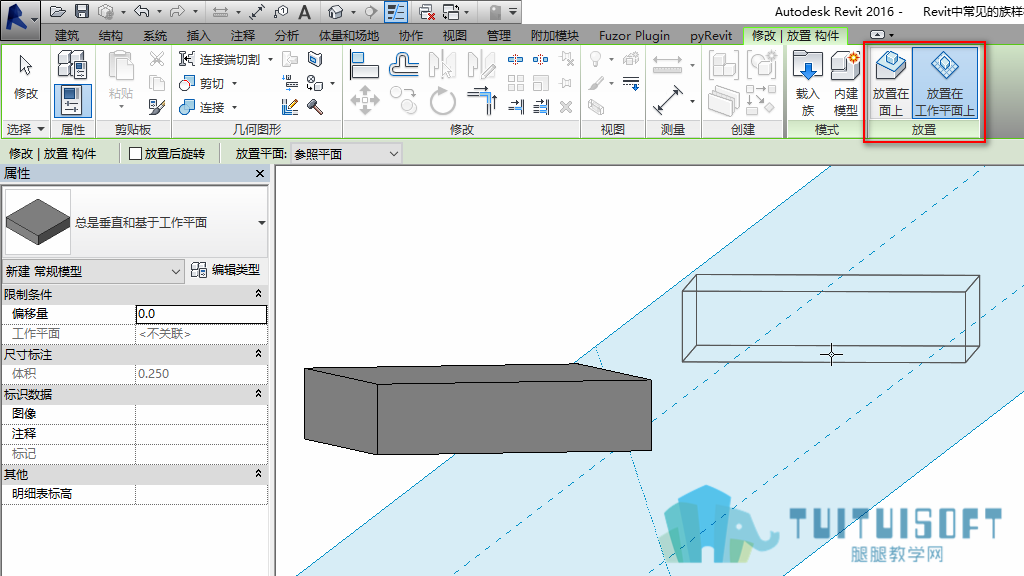
Task: Click the Aligned Dimension measure icon
Action: point(667,101)
